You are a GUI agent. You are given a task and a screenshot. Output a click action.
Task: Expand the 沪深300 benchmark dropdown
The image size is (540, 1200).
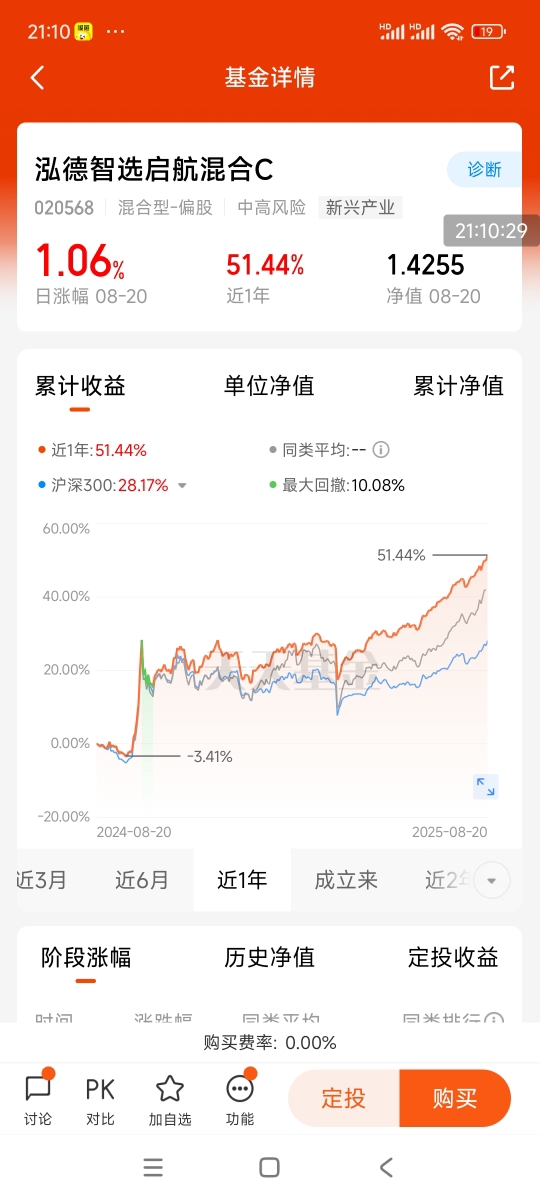coord(182,486)
